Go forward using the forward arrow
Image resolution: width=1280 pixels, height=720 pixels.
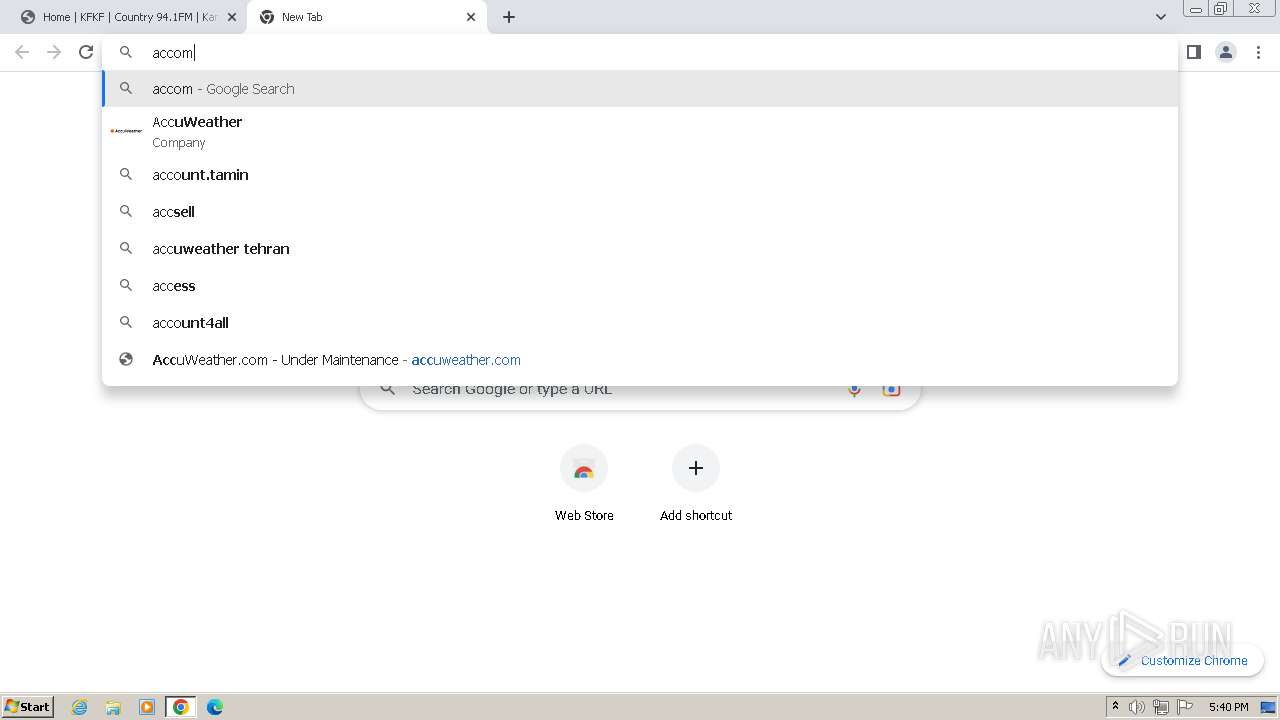tap(54, 52)
